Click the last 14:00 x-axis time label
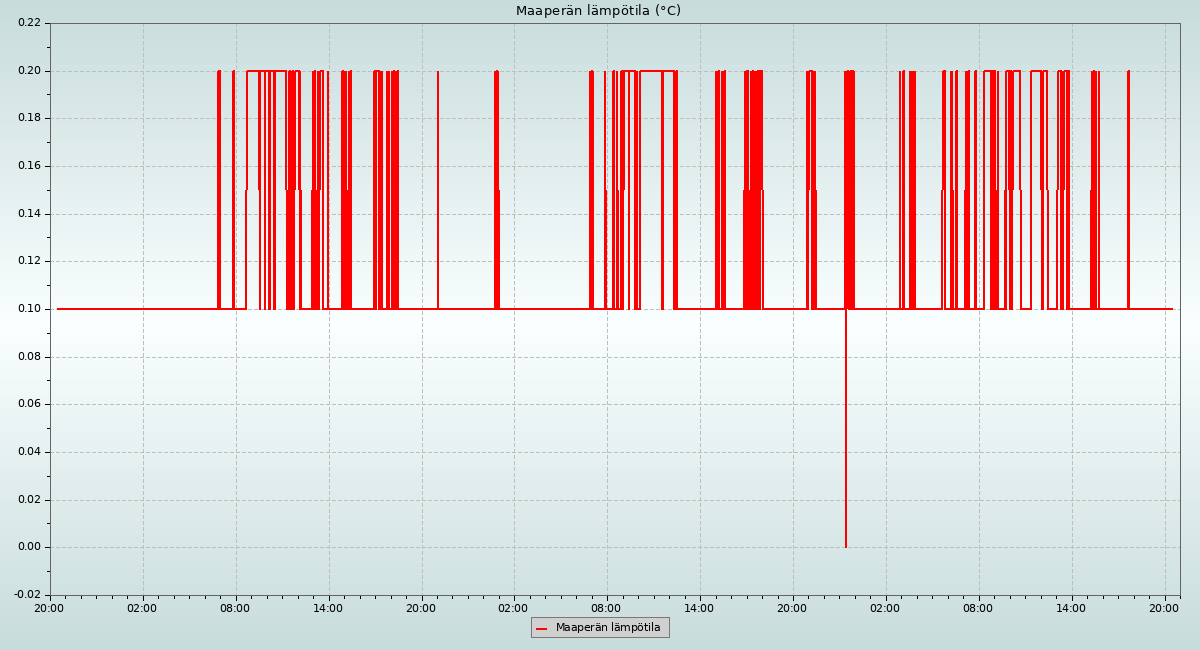Image resolution: width=1200 pixels, height=650 pixels. point(1071,607)
